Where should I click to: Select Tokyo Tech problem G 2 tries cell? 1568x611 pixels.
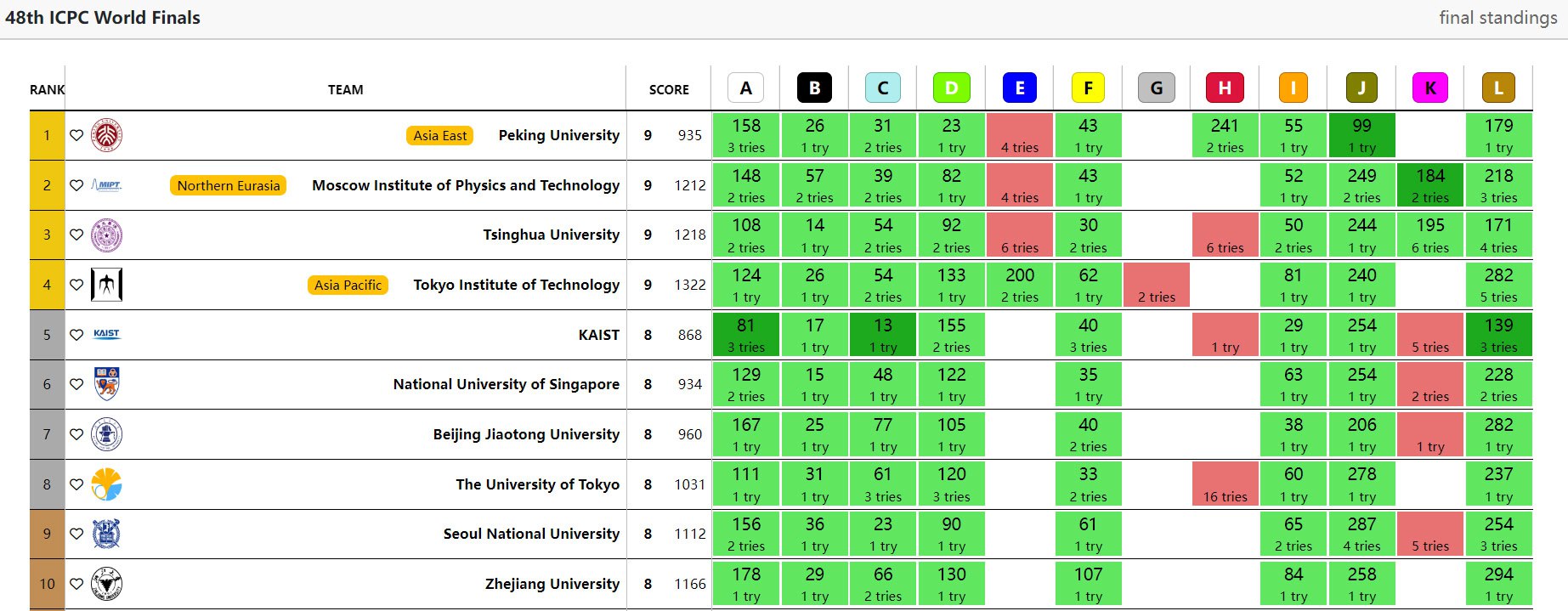point(1157,285)
